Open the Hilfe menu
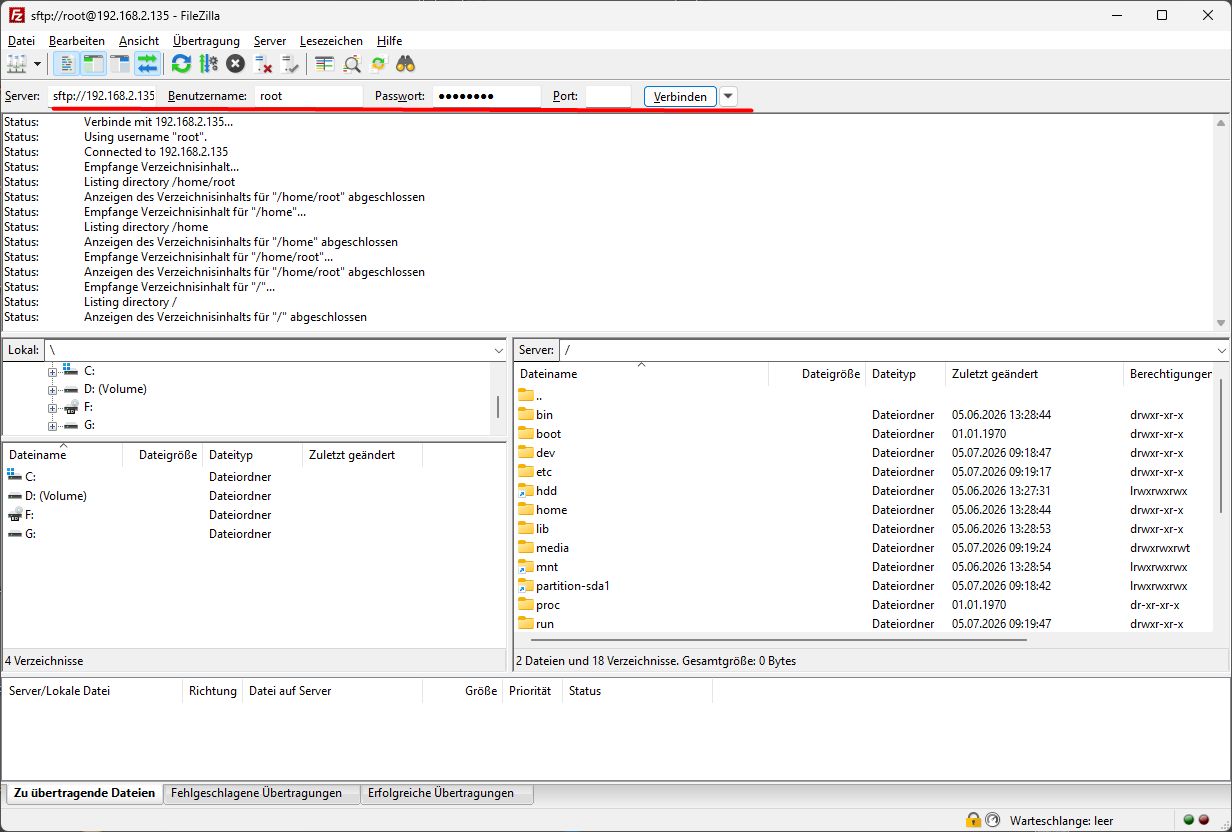This screenshot has width=1232, height=832. 390,41
